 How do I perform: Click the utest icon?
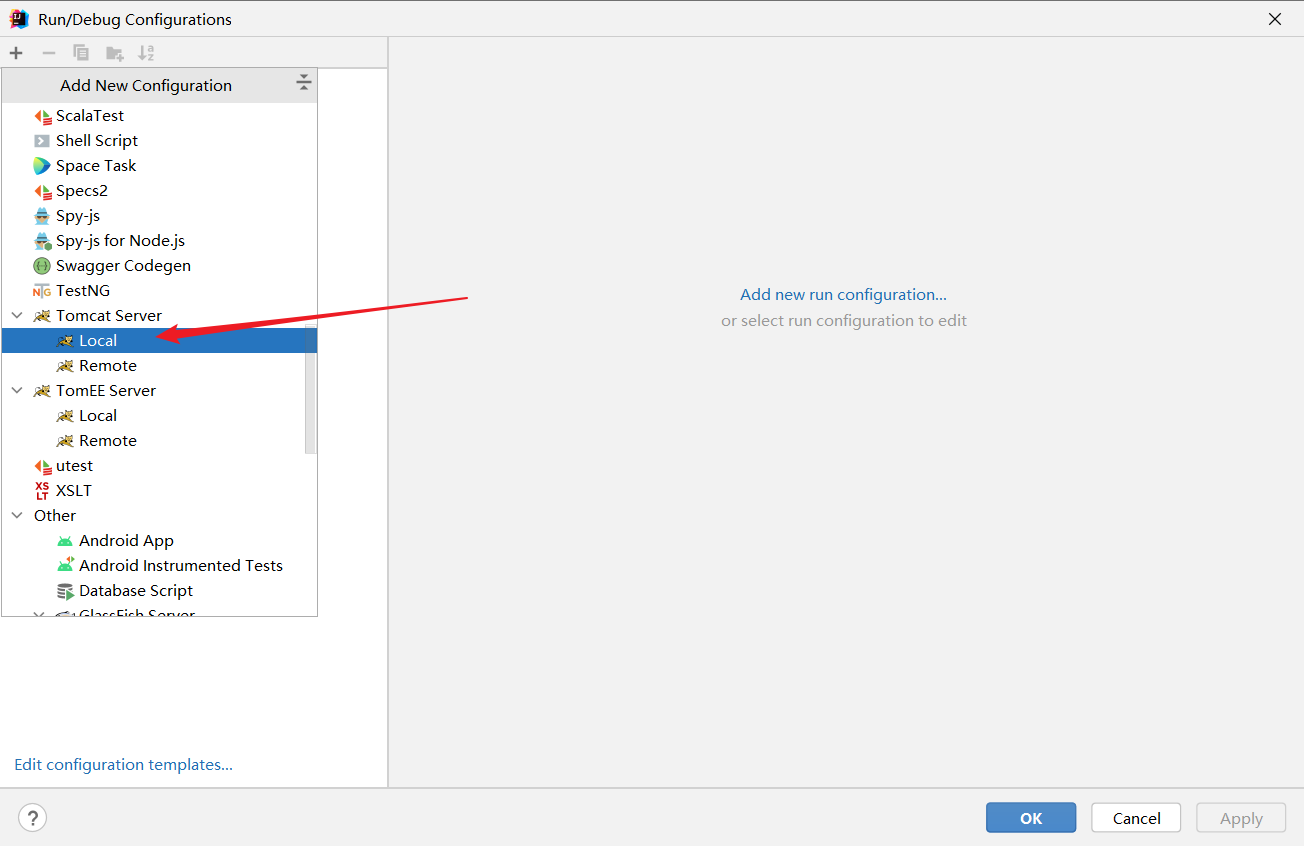42,466
